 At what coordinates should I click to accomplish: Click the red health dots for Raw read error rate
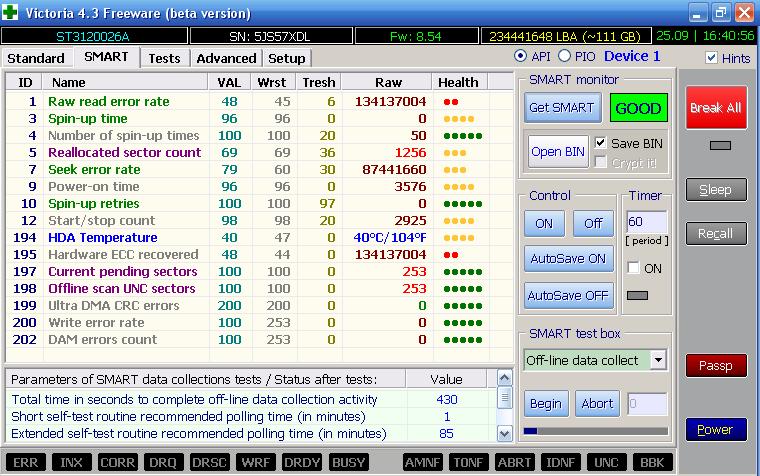pyautogui.click(x=451, y=102)
